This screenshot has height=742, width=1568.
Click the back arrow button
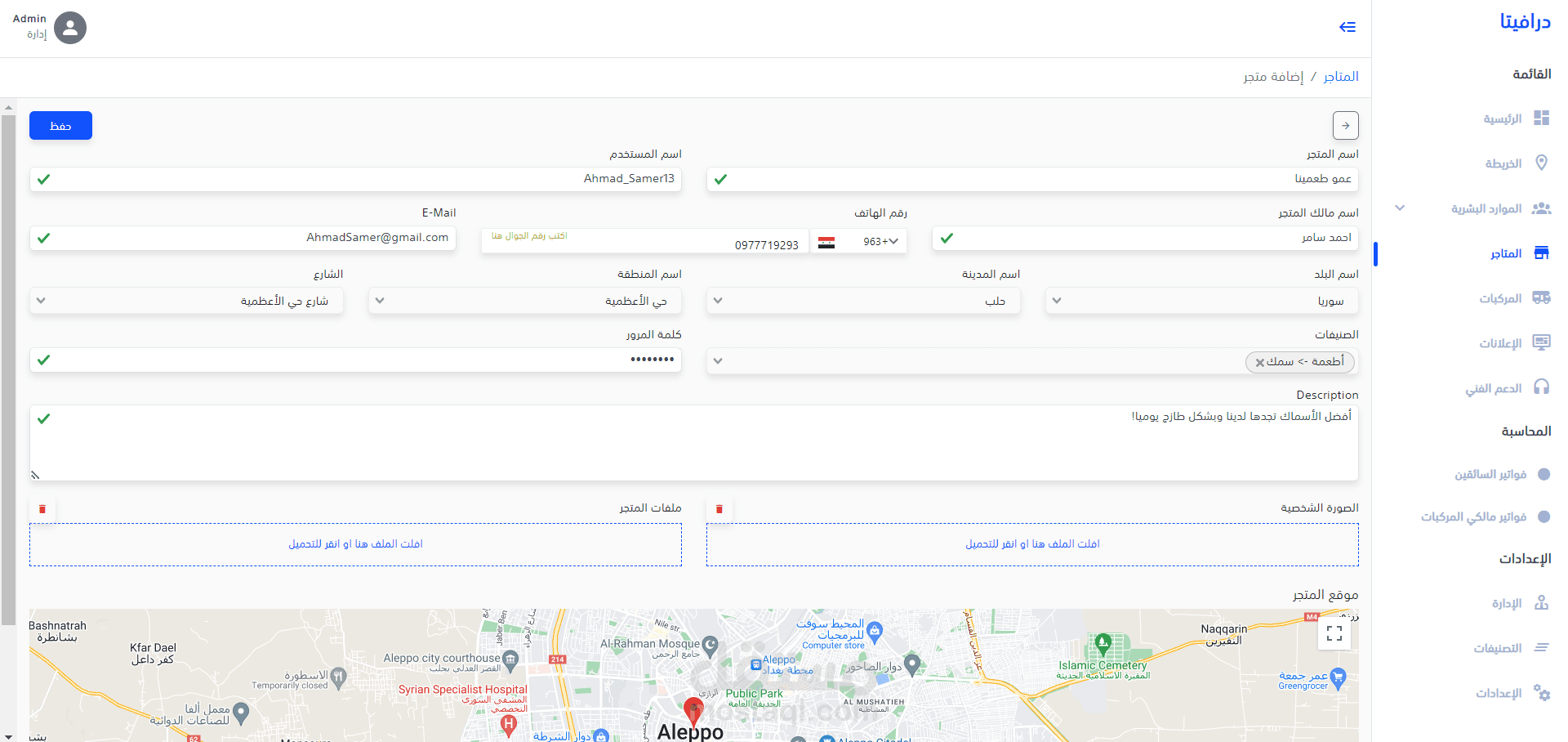[x=1346, y=126]
